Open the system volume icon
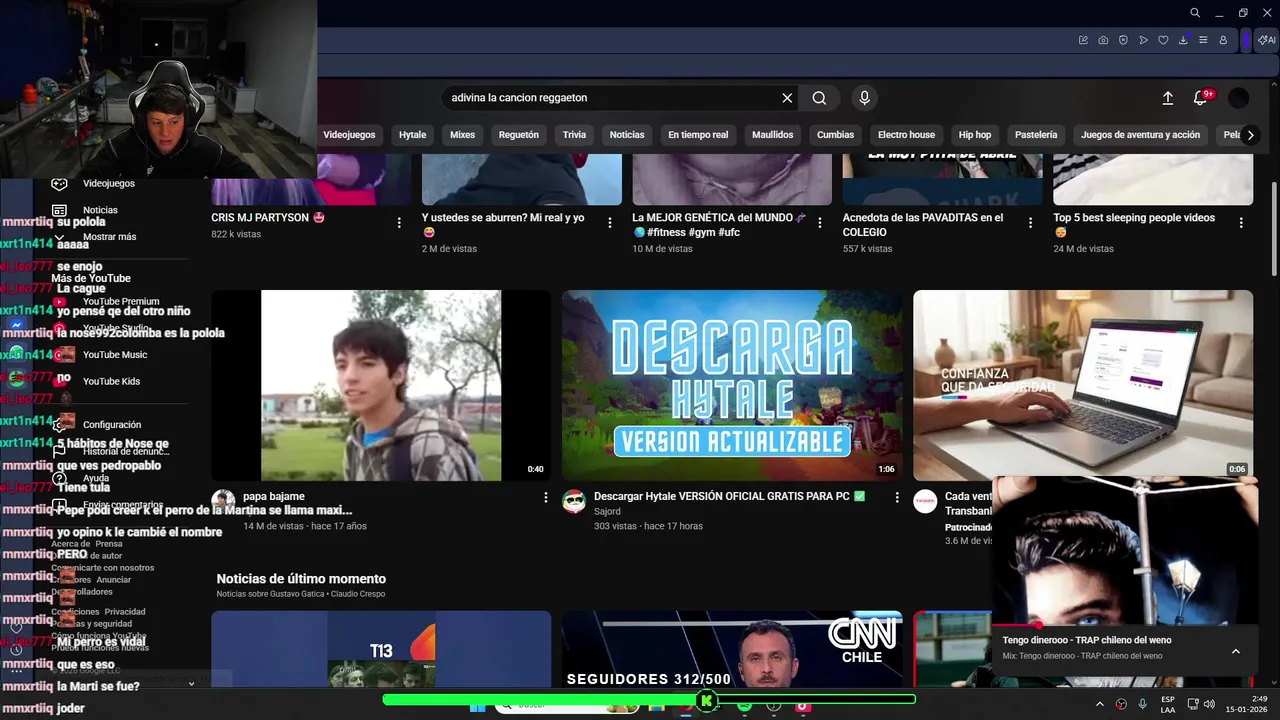The width and height of the screenshot is (1280, 720). coord(1210,704)
